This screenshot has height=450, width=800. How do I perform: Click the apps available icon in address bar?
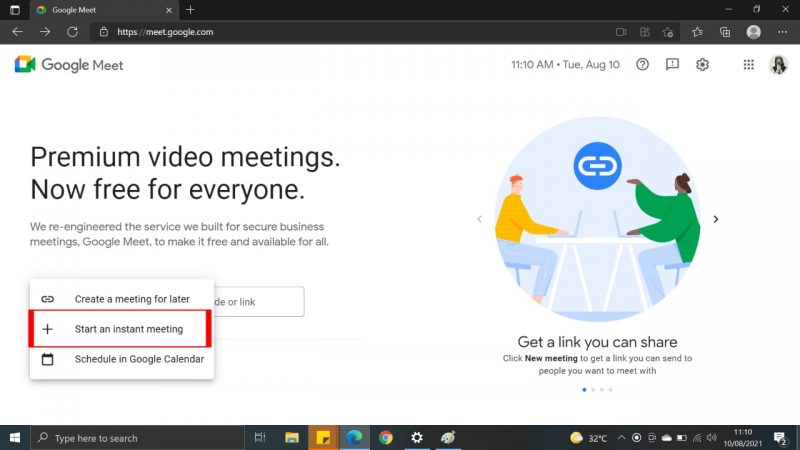pos(645,32)
